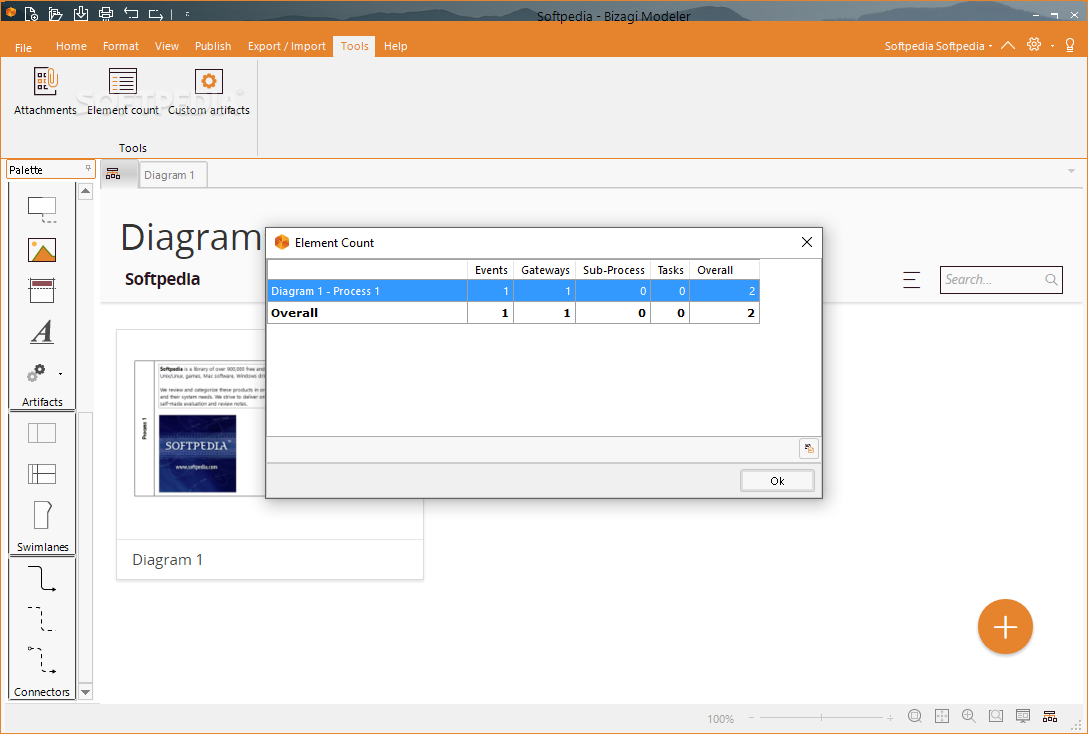Select the Header artifact in palette
Image resolution: width=1088 pixels, height=734 pixels.
click(x=42, y=291)
